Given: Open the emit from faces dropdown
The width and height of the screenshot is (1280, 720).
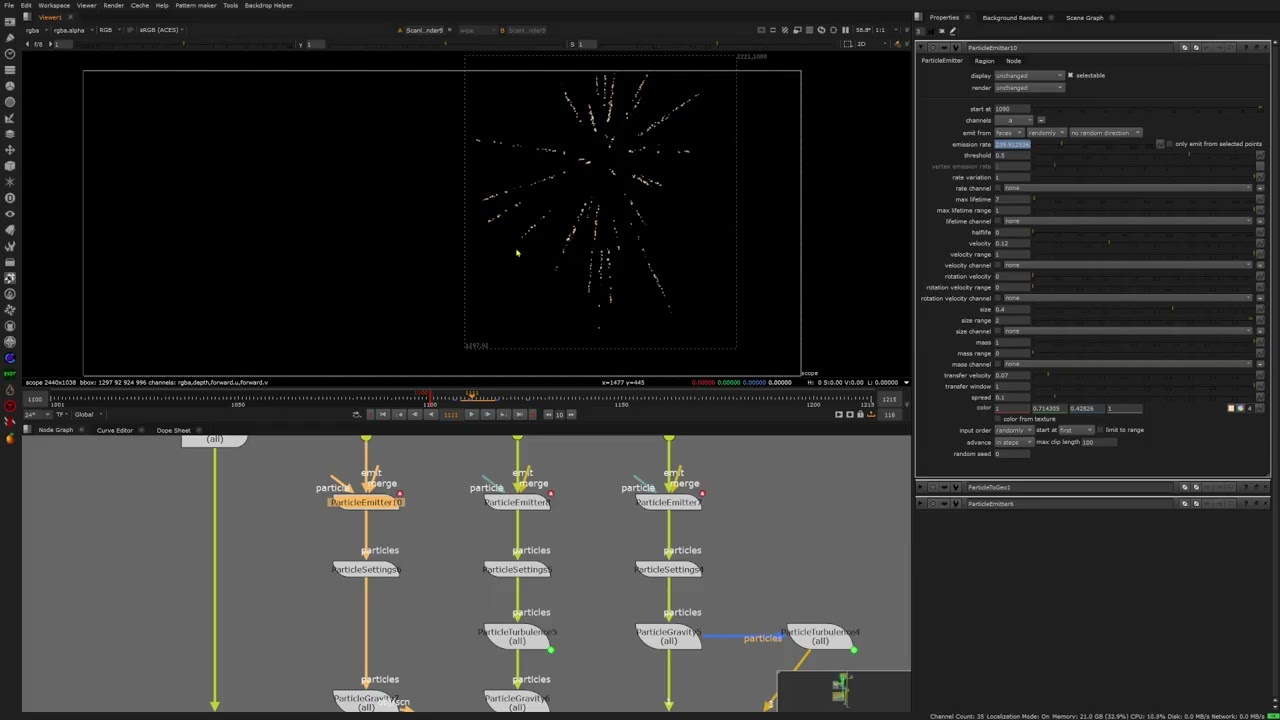Looking at the screenshot, I should click(1008, 133).
